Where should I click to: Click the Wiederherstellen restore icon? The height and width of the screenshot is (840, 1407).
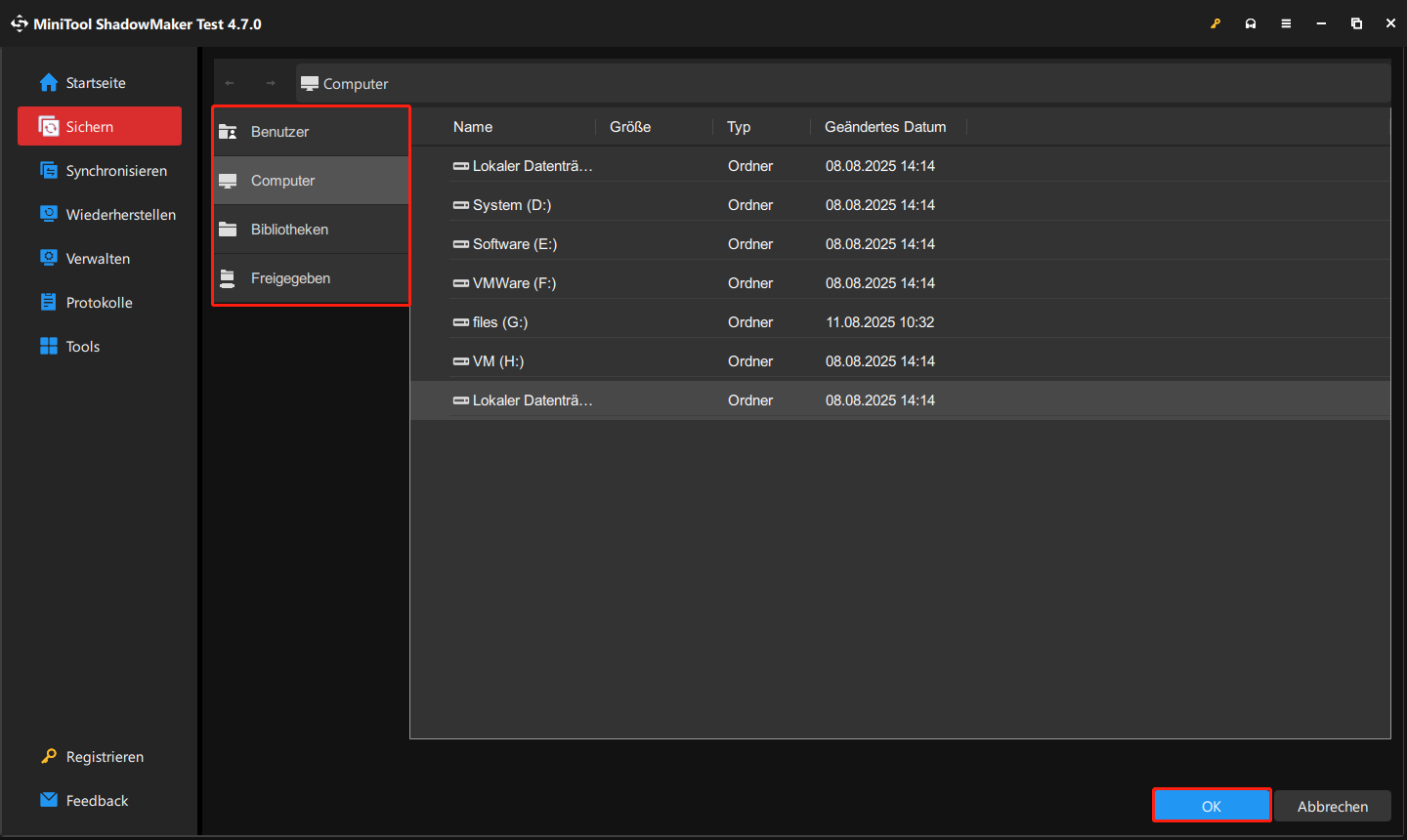[49, 214]
